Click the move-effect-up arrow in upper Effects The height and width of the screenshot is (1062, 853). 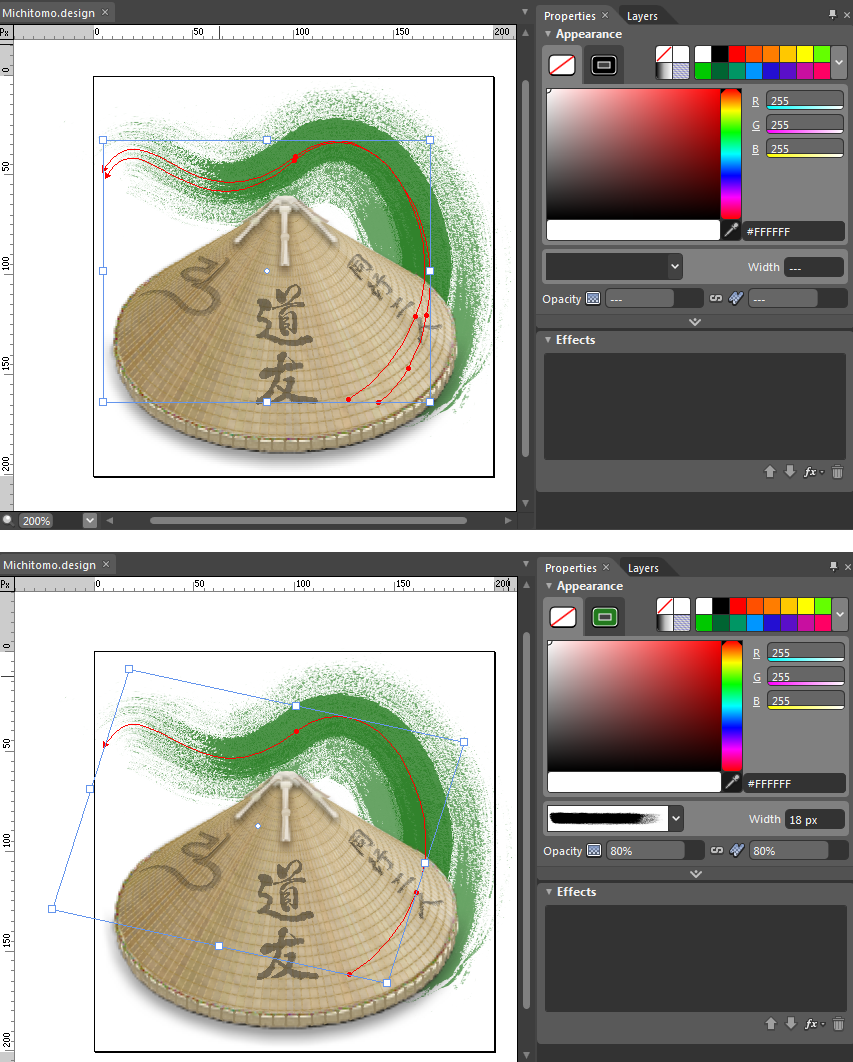pyautogui.click(x=770, y=471)
